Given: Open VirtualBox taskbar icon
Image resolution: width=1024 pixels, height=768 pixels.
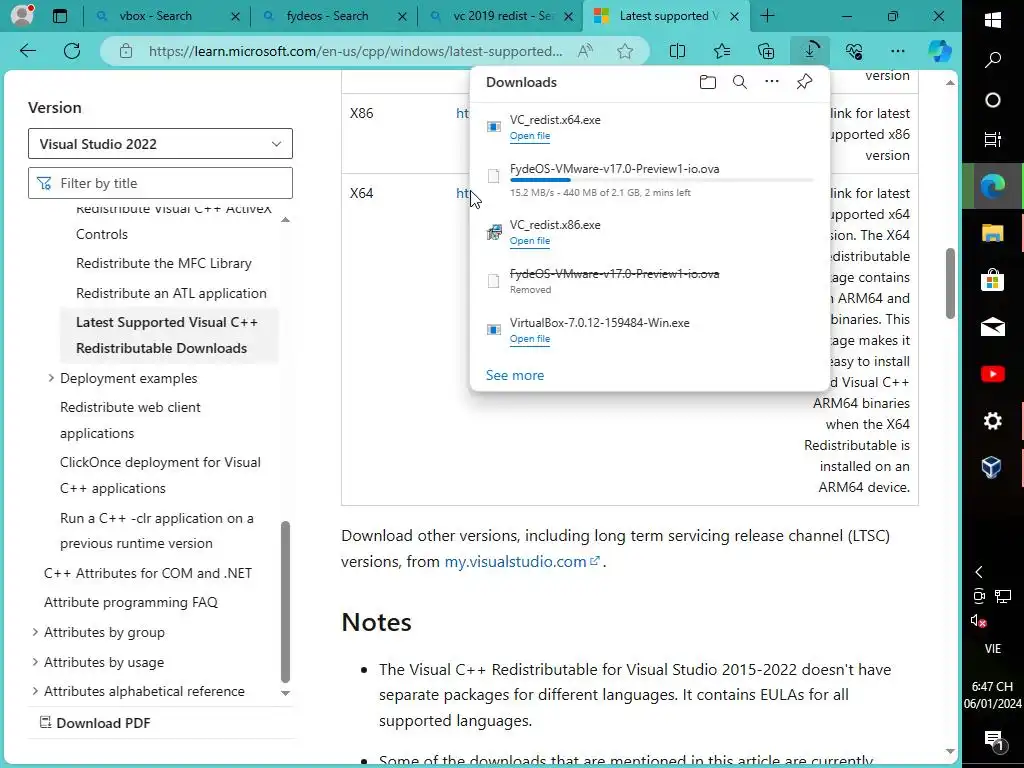Looking at the screenshot, I should (993, 468).
